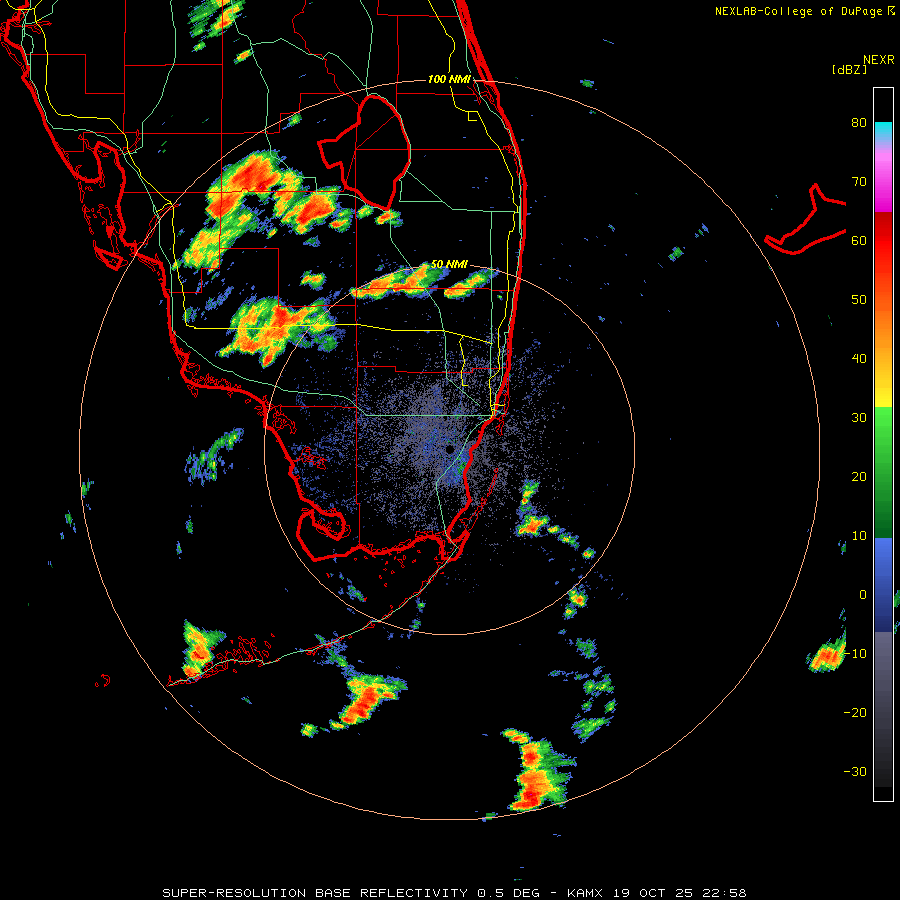
Task: Click the cyan top segment of the color bar
Action: tap(883, 130)
